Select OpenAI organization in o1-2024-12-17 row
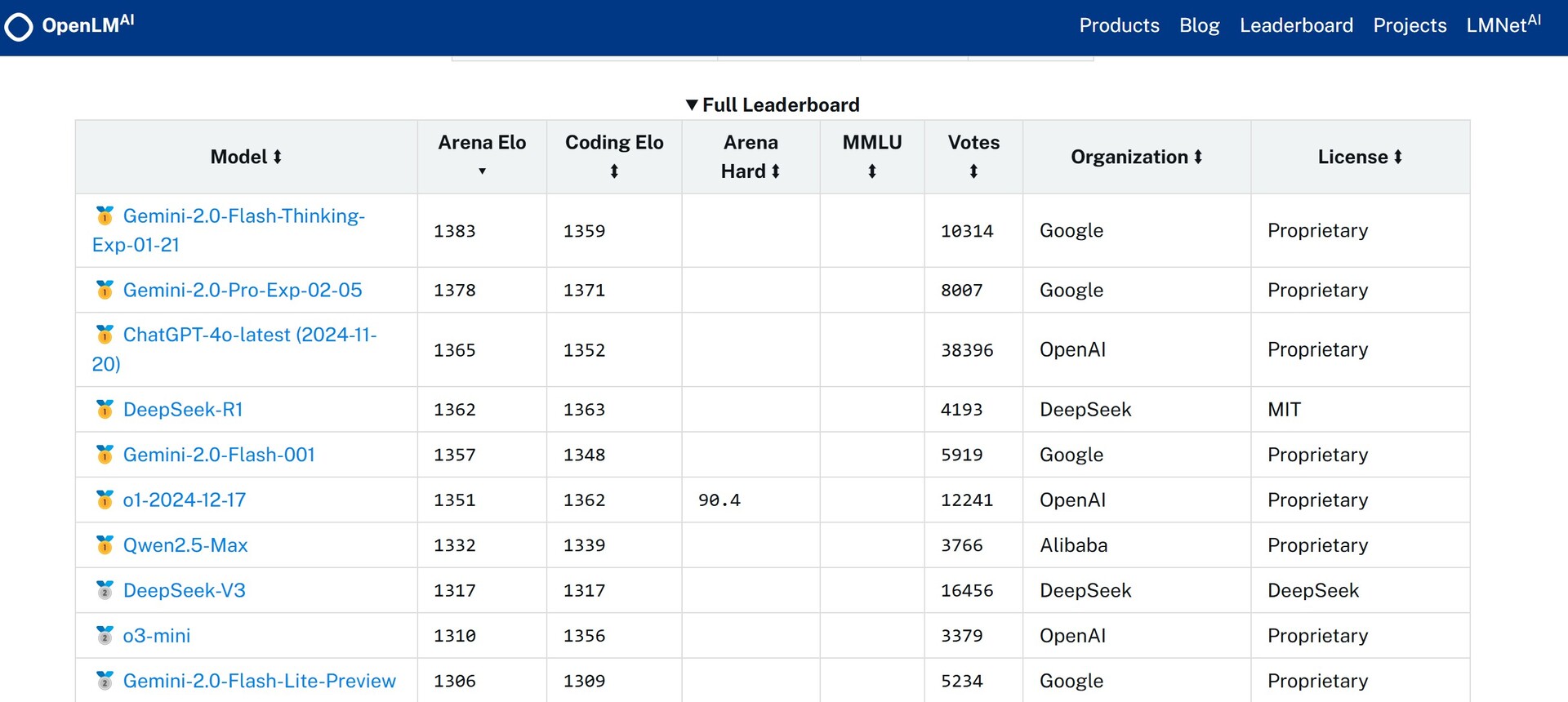Image resolution: width=1568 pixels, height=702 pixels. point(1072,500)
